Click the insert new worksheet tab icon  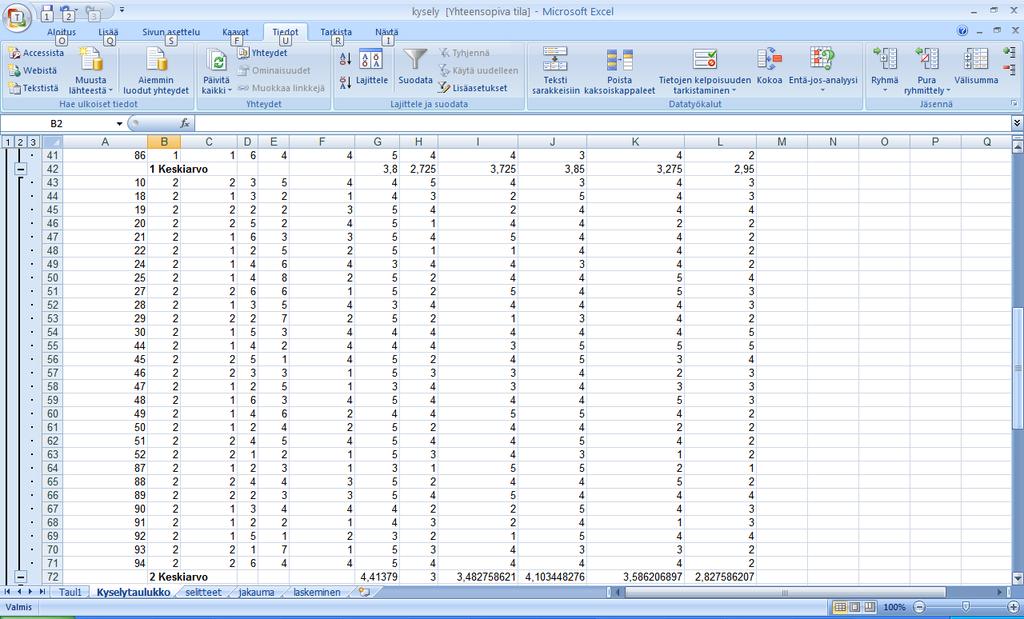coord(364,592)
